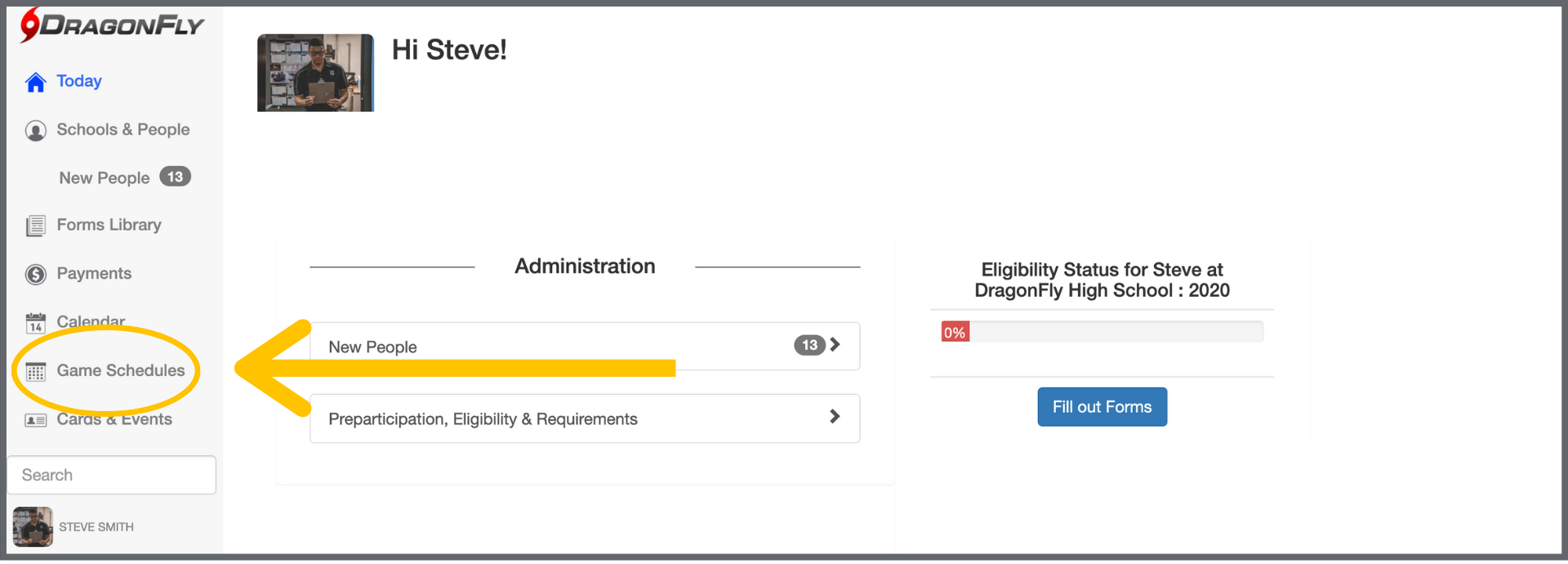
Task: Expand the New People row chevron
Action: click(x=835, y=345)
